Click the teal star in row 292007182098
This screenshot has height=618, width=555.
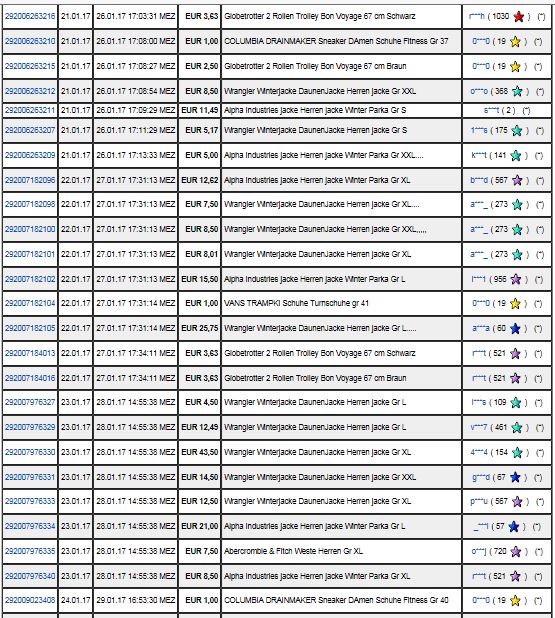(517, 204)
